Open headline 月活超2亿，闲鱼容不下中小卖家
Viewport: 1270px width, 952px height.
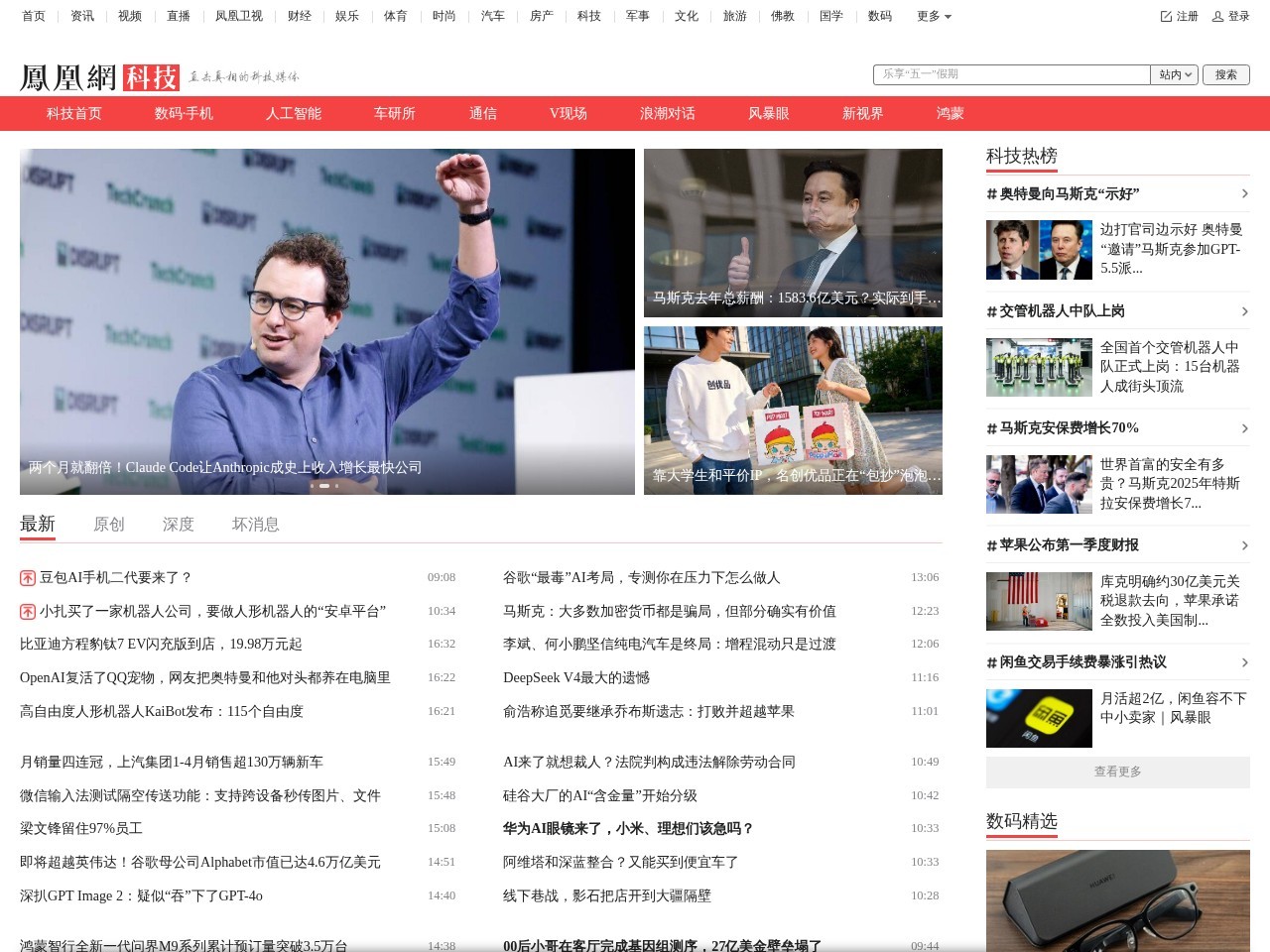tap(1174, 708)
